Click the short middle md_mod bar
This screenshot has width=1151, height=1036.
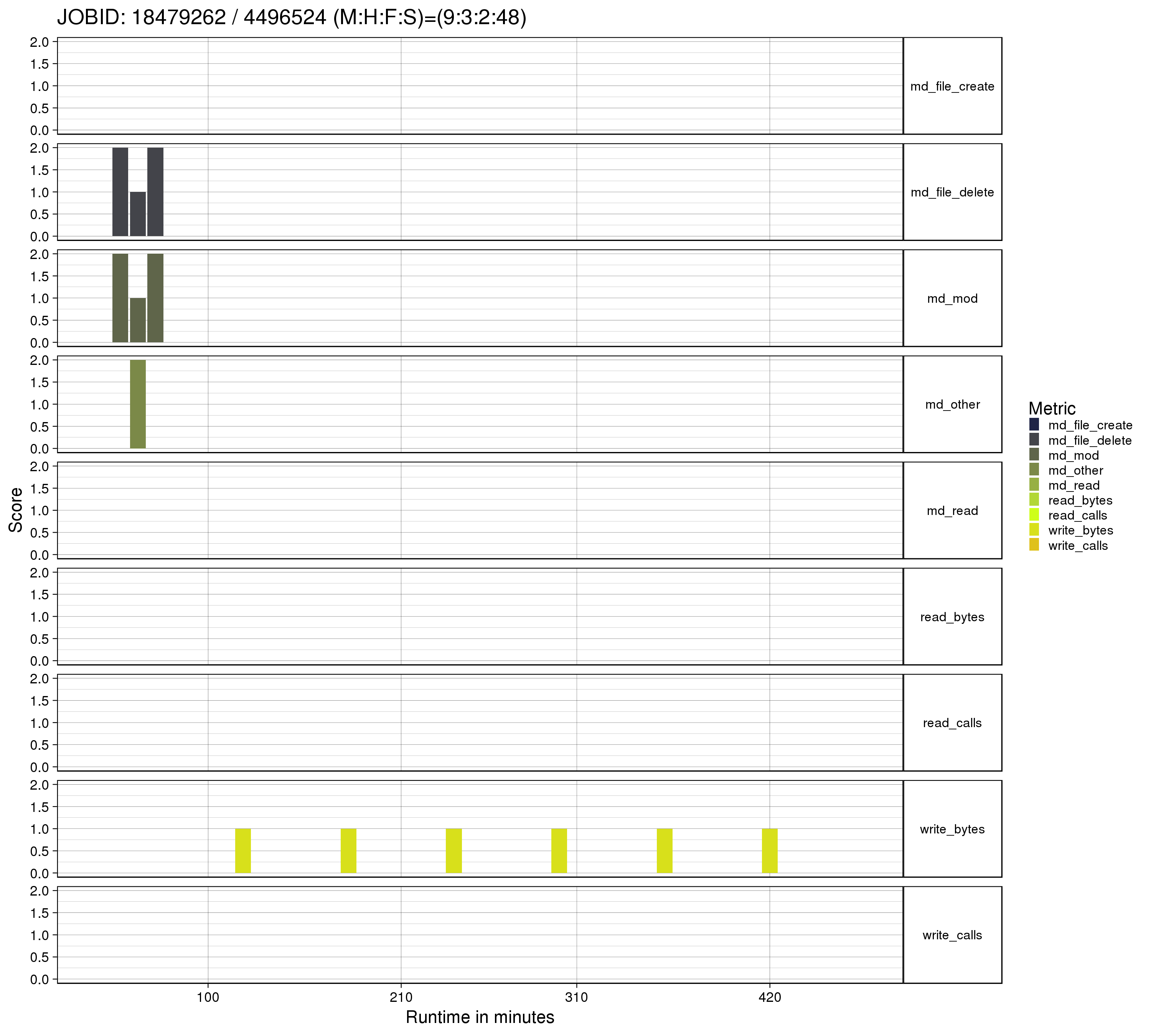click(138, 320)
